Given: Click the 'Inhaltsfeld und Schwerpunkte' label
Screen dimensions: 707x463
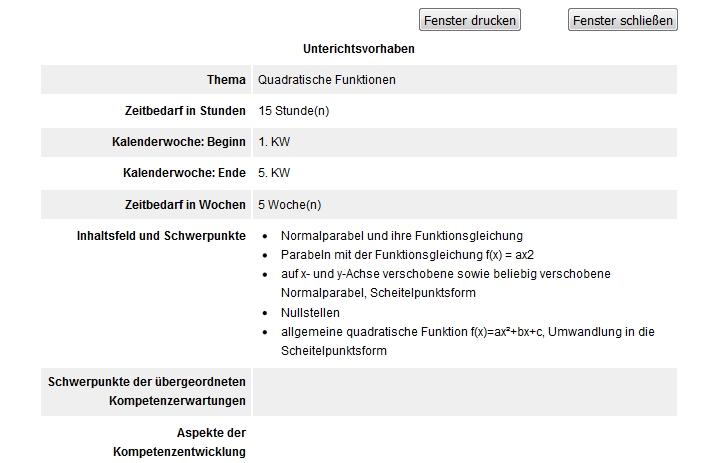Looking at the screenshot, I should pos(161,236).
